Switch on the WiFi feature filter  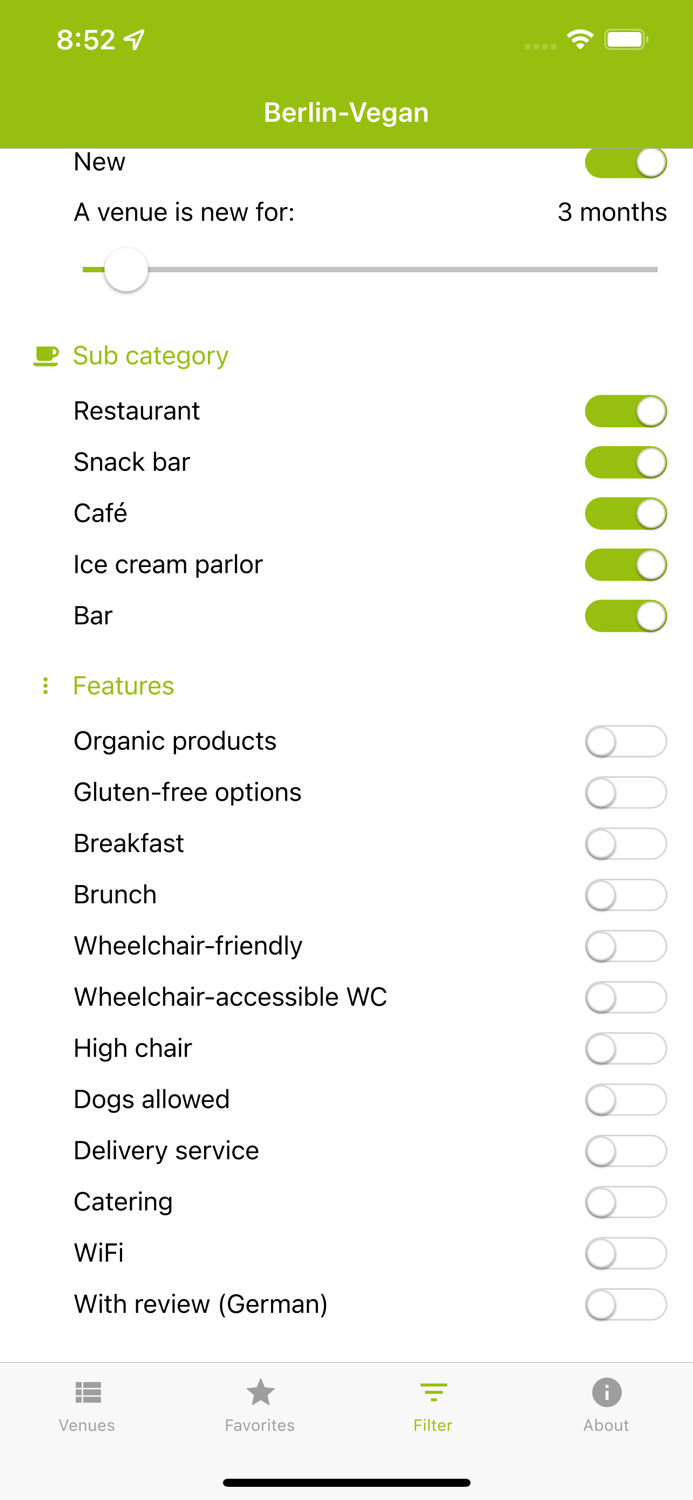coord(625,1253)
